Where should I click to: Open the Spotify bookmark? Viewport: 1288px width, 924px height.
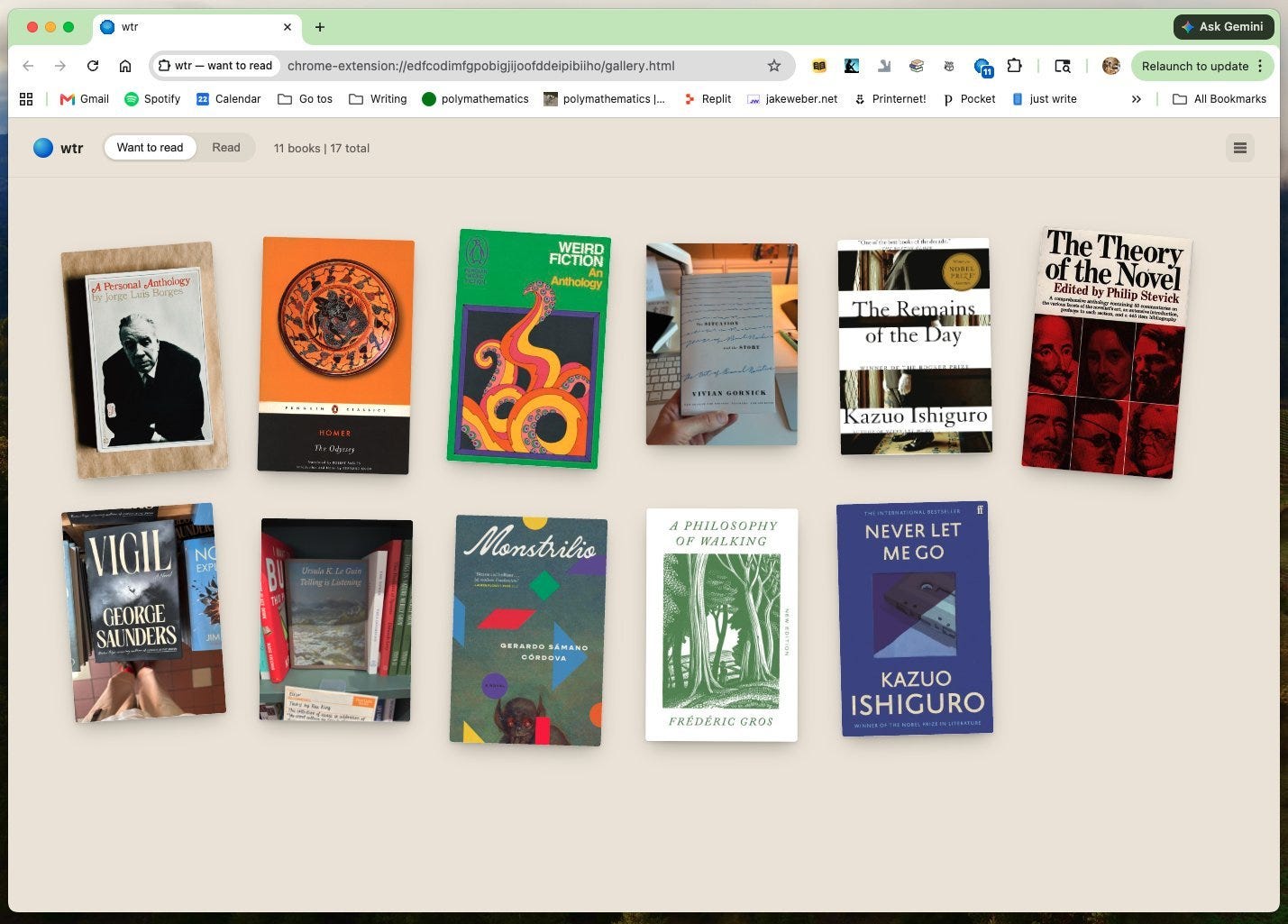[x=152, y=99]
